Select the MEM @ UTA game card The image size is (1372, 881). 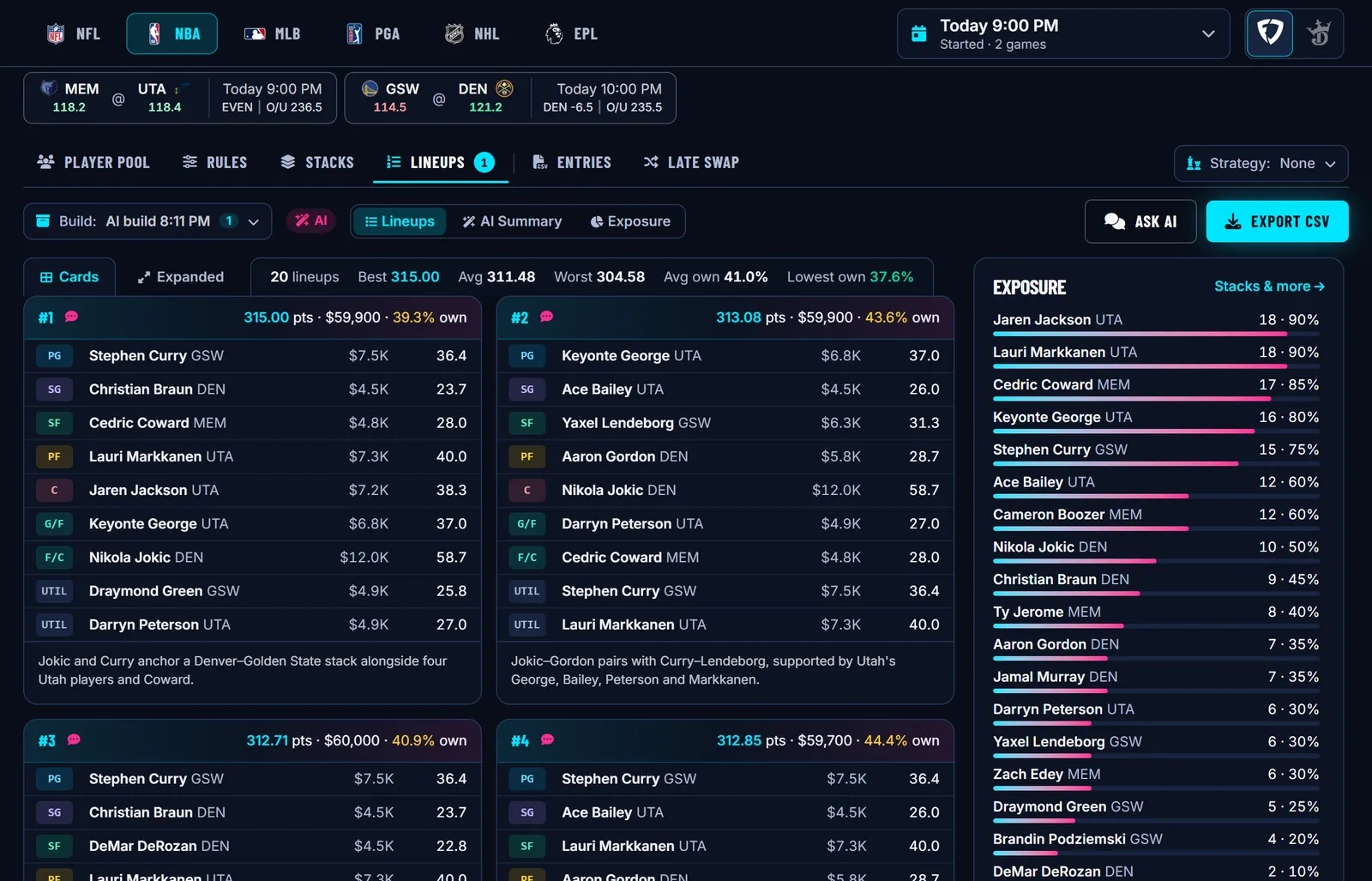coord(179,98)
